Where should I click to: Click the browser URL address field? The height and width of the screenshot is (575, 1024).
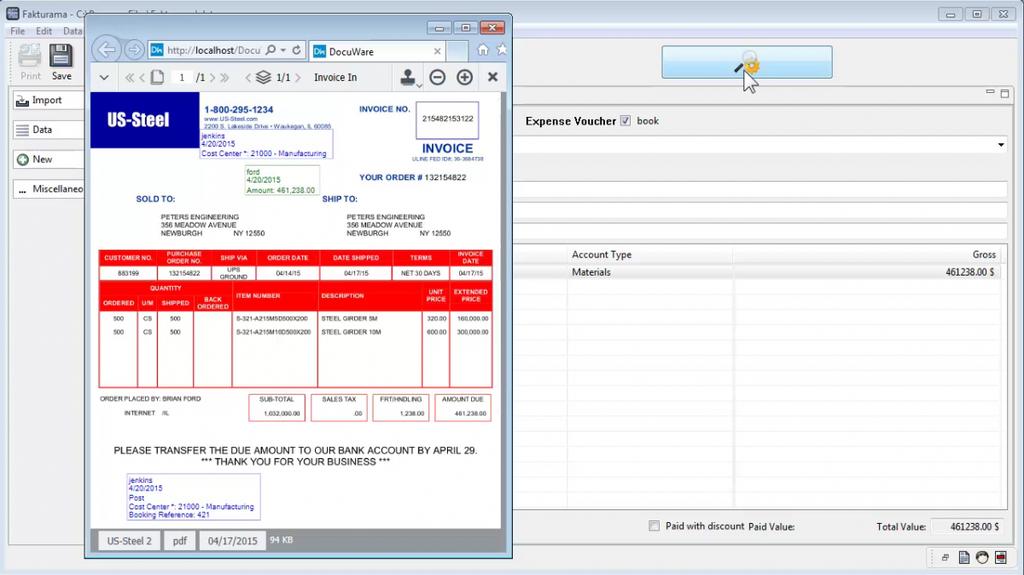(x=214, y=50)
